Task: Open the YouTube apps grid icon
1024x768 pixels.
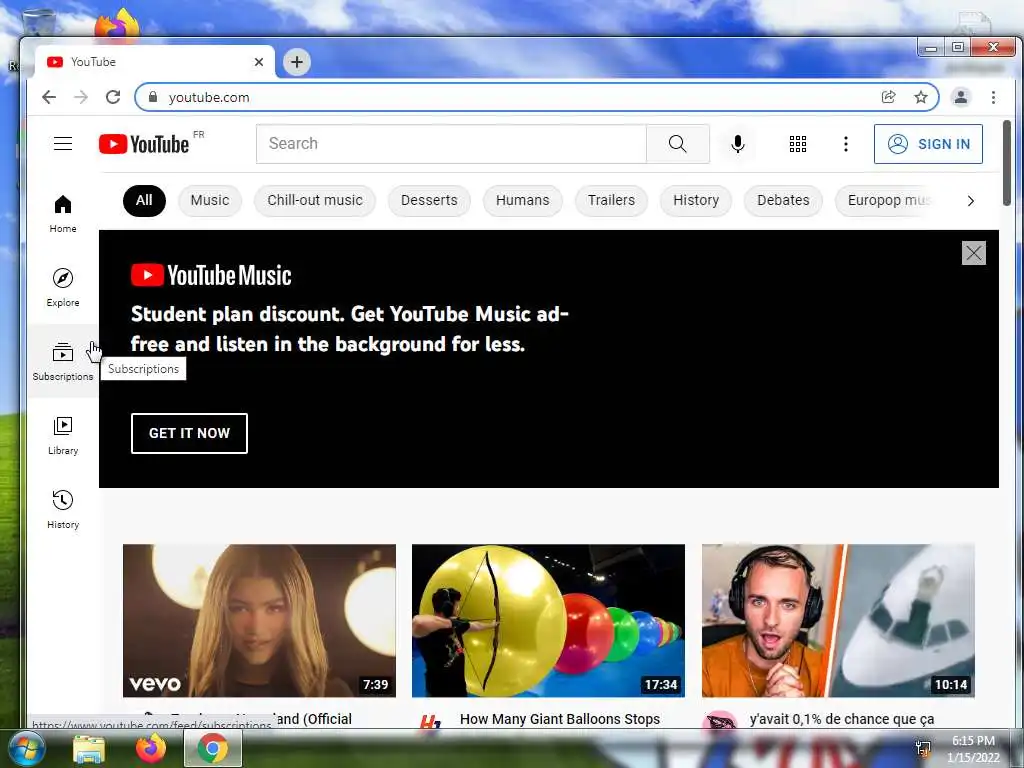Action: pyautogui.click(x=797, y=144)
